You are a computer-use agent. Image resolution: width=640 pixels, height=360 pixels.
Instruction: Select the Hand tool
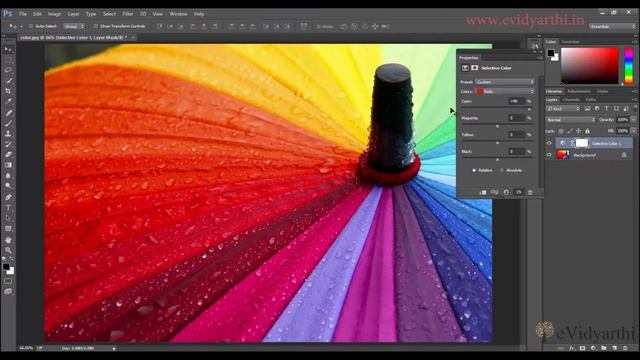click(8, 240)
